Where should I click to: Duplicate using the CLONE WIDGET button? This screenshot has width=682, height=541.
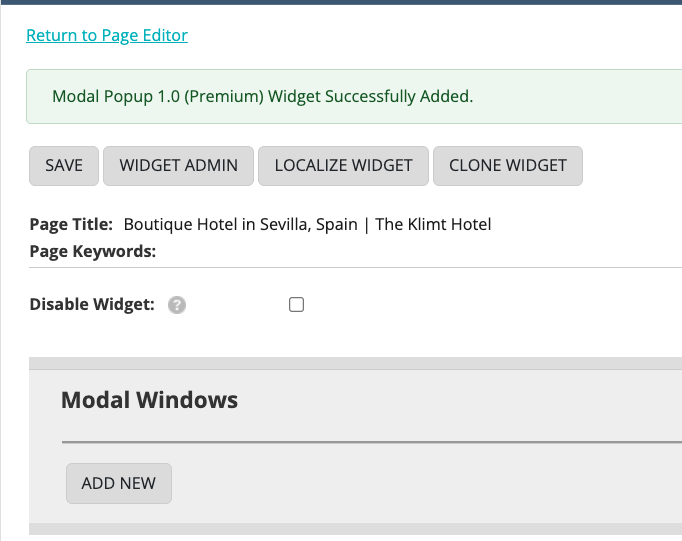click(507, 166)
